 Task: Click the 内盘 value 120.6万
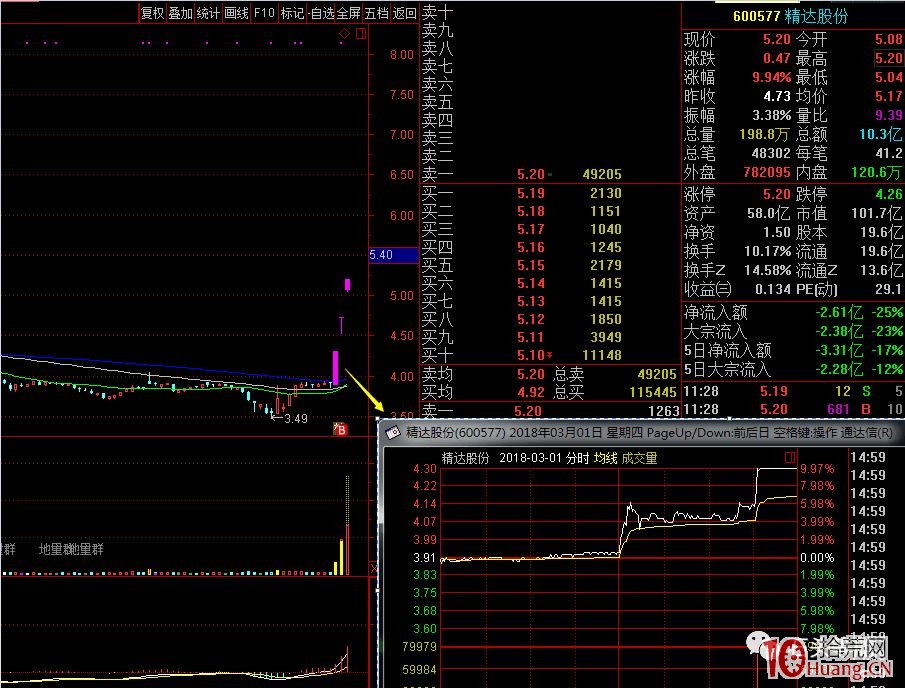[876, 173]
